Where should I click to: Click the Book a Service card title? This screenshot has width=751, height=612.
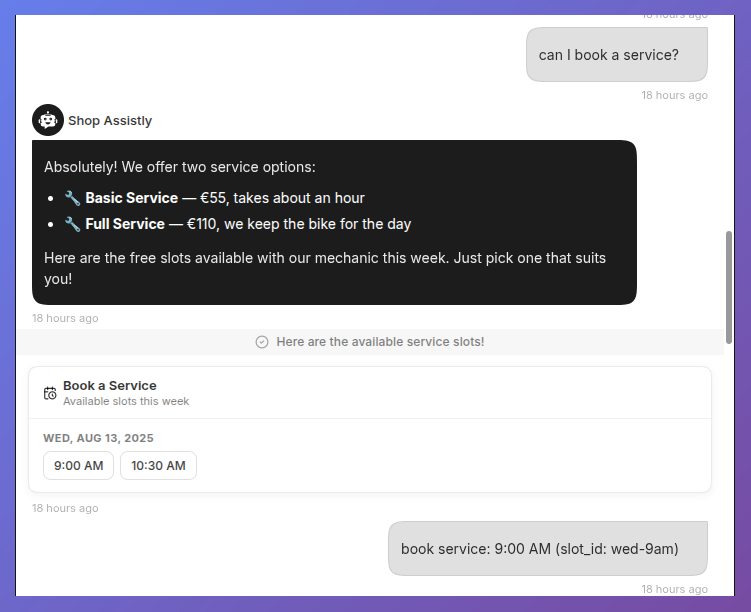click(110, 385)
